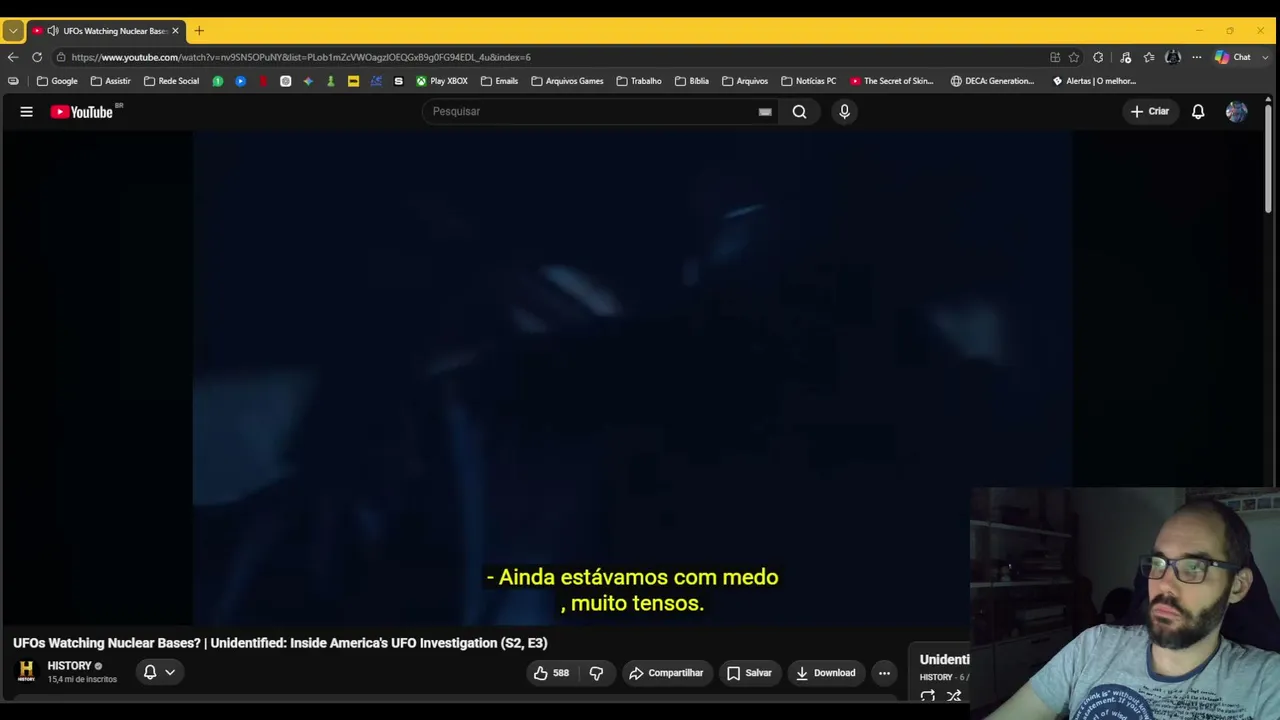Open the Copilot Chat button
The width and height of the screenshot is (1280, 720).
click(1233, 57)
